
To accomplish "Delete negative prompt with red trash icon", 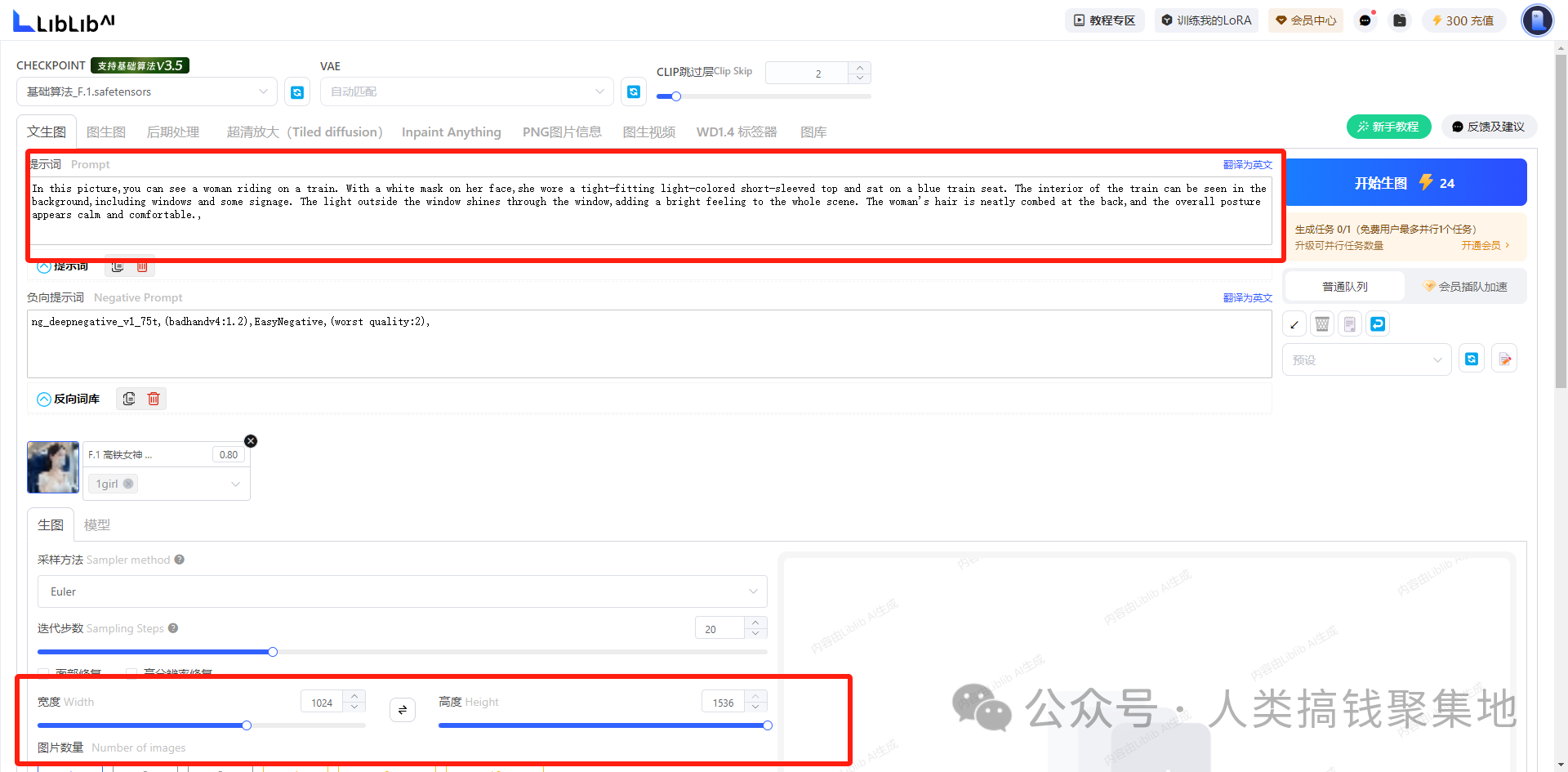I will (154, 399).
